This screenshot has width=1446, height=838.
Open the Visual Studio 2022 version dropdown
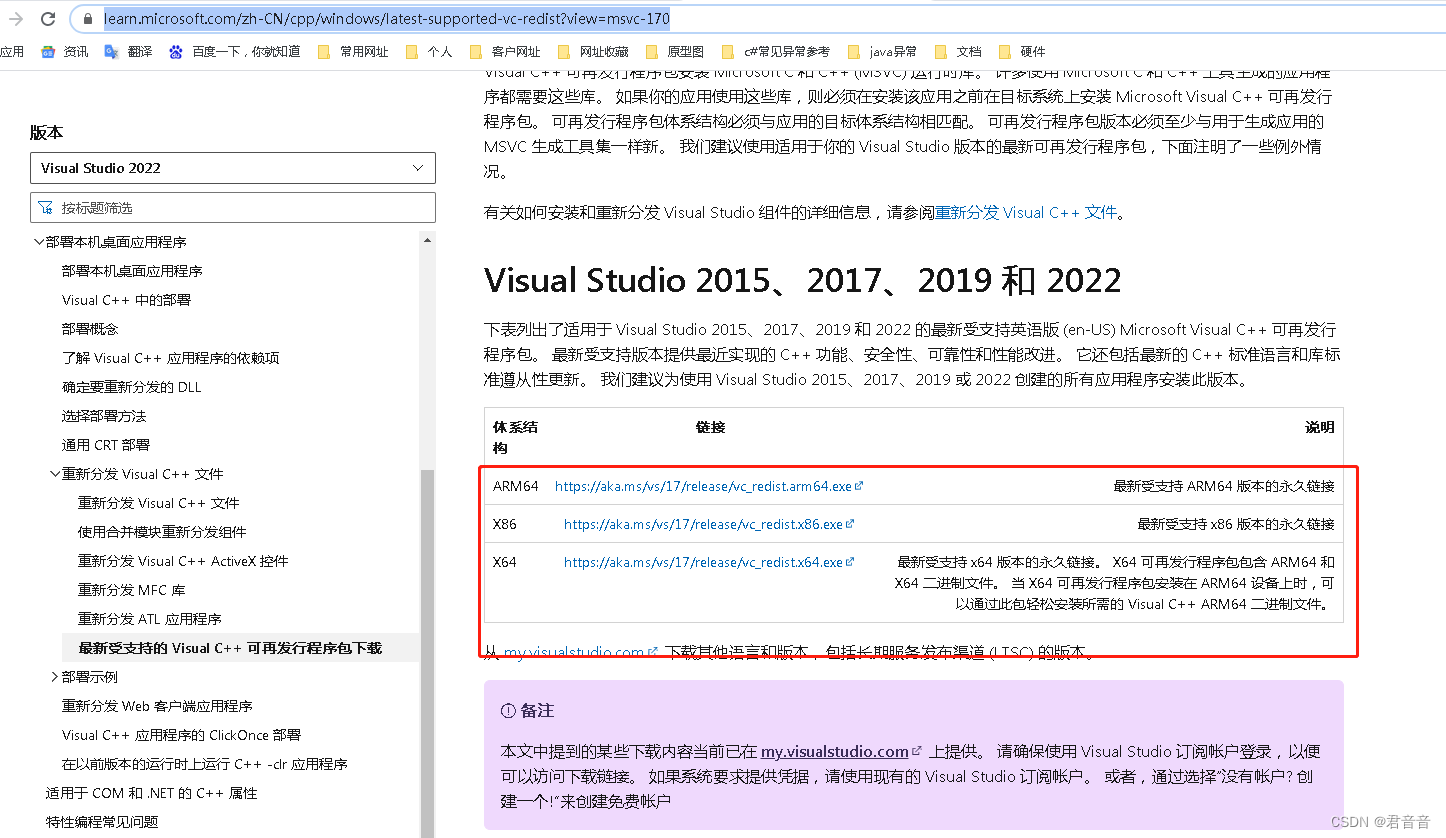tap(233, 168)
